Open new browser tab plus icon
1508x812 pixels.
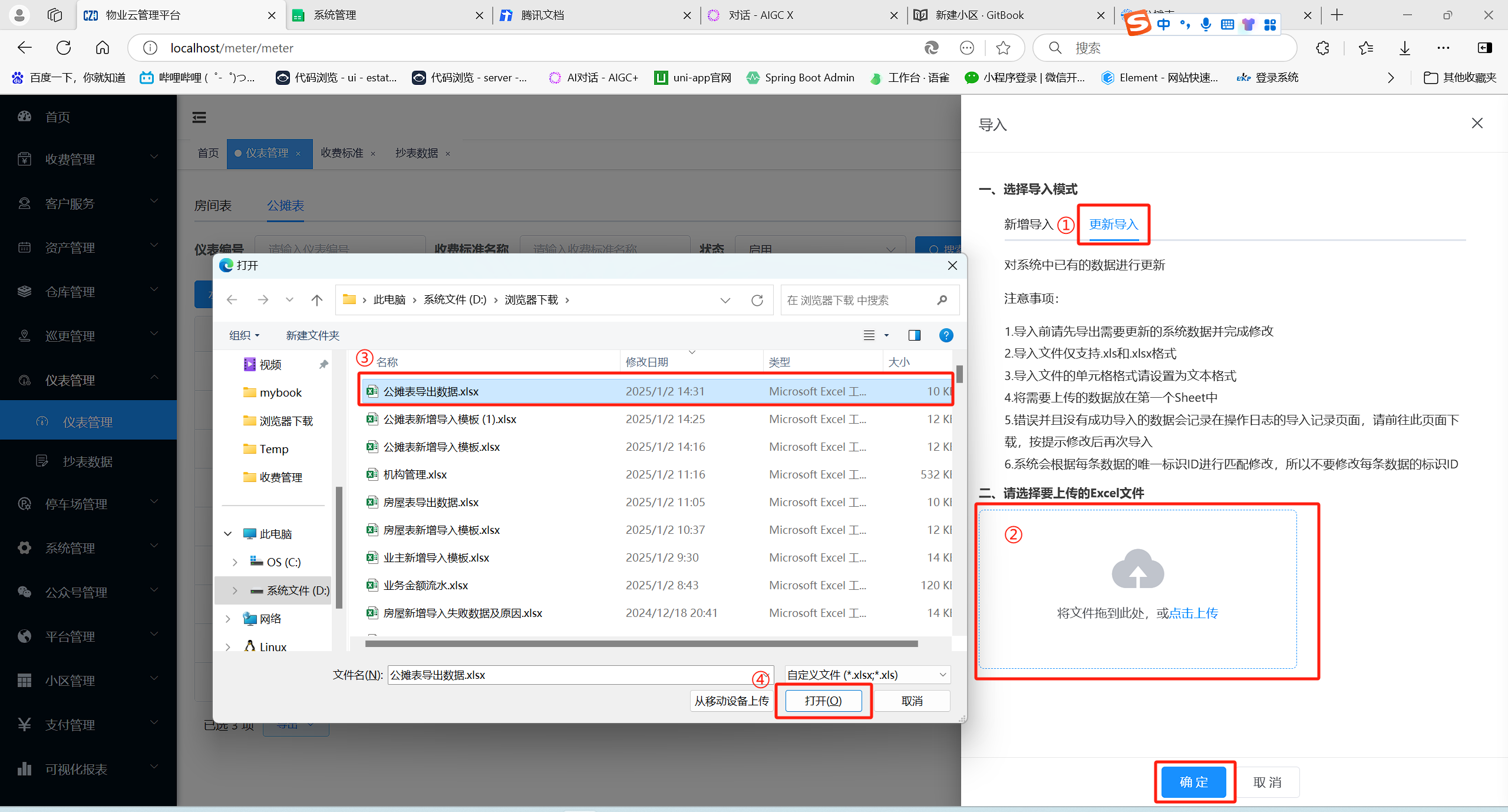click(x=1337, y=15)
